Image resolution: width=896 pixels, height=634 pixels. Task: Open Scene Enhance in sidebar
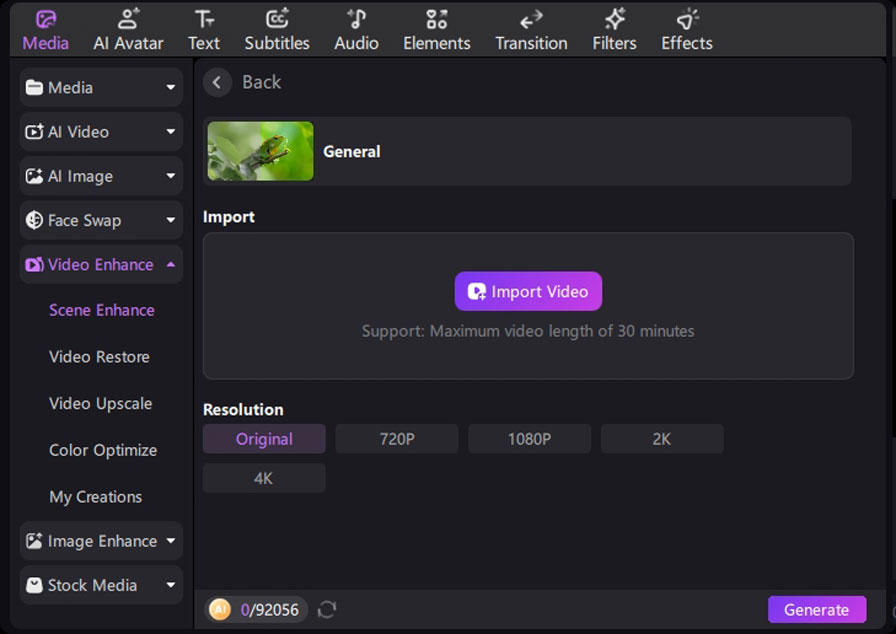pos(102,310)
